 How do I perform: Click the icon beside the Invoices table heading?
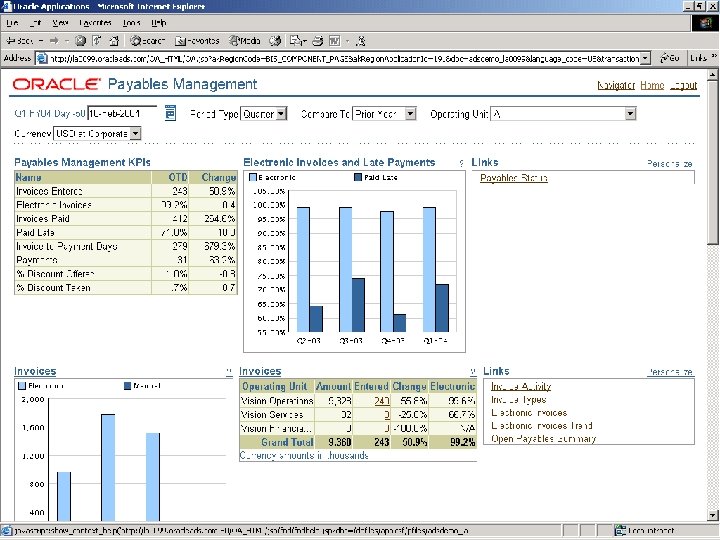473,371
